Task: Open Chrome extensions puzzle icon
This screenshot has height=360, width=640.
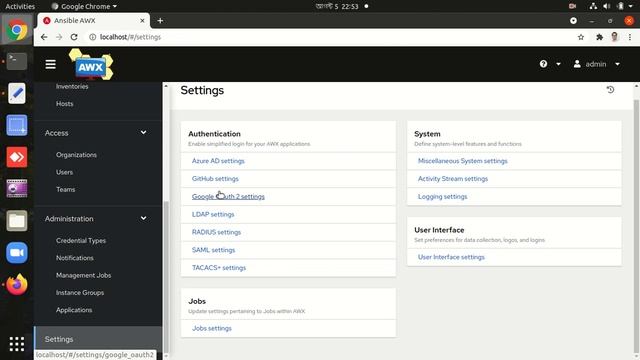Action: coord(599,37)
